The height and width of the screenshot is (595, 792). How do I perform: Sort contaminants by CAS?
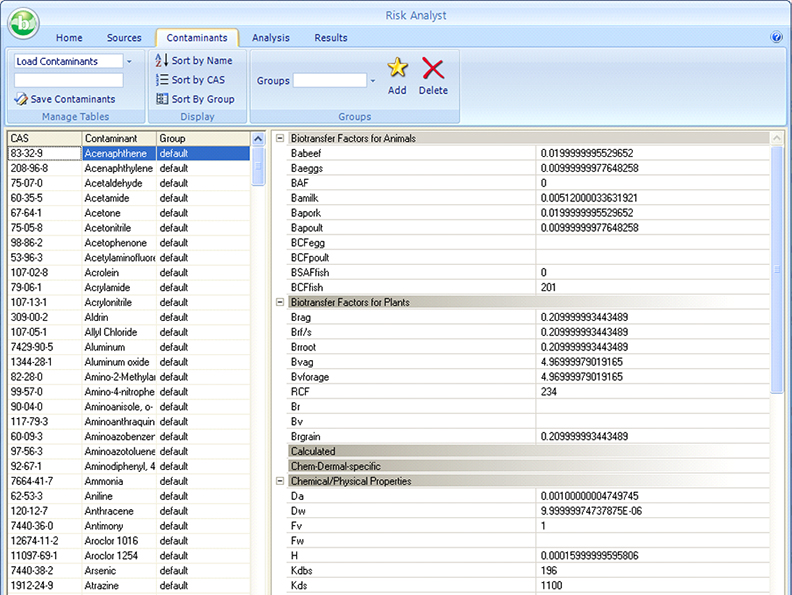coord(192,80)
